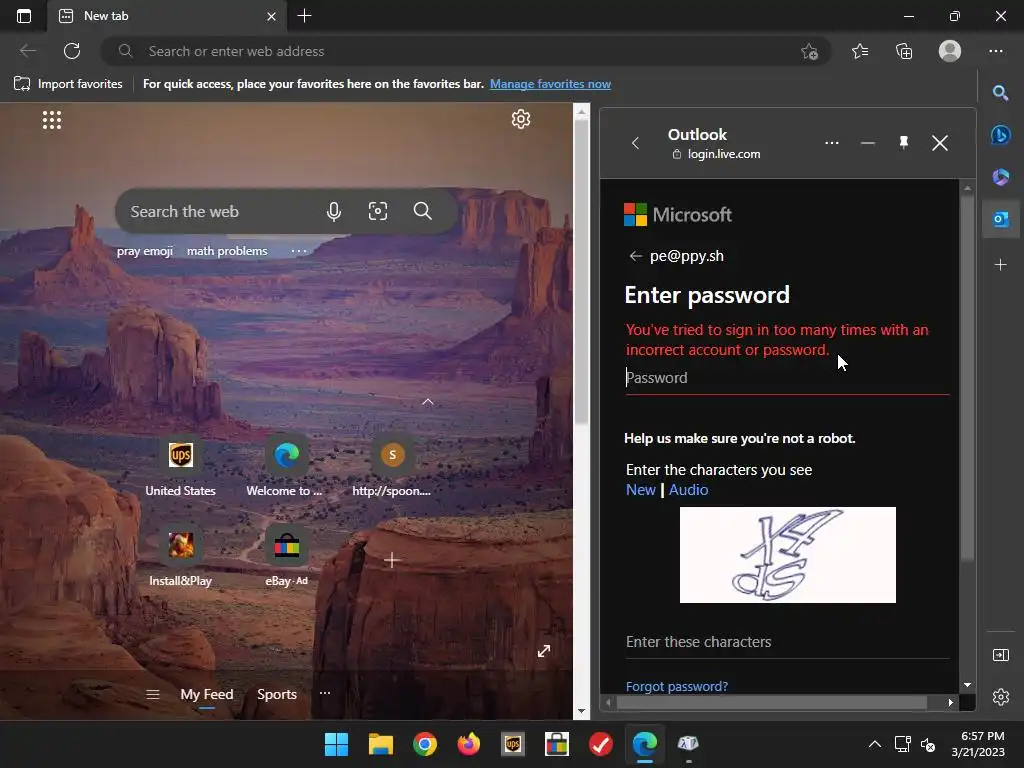Open the feed hamburger menu

point(152,694)
